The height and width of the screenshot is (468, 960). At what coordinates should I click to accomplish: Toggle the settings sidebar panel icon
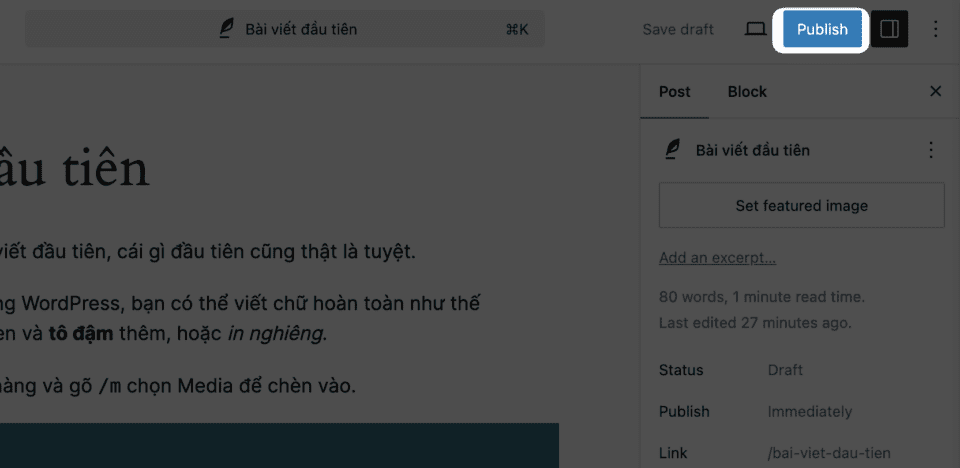[x=889, y=29]
